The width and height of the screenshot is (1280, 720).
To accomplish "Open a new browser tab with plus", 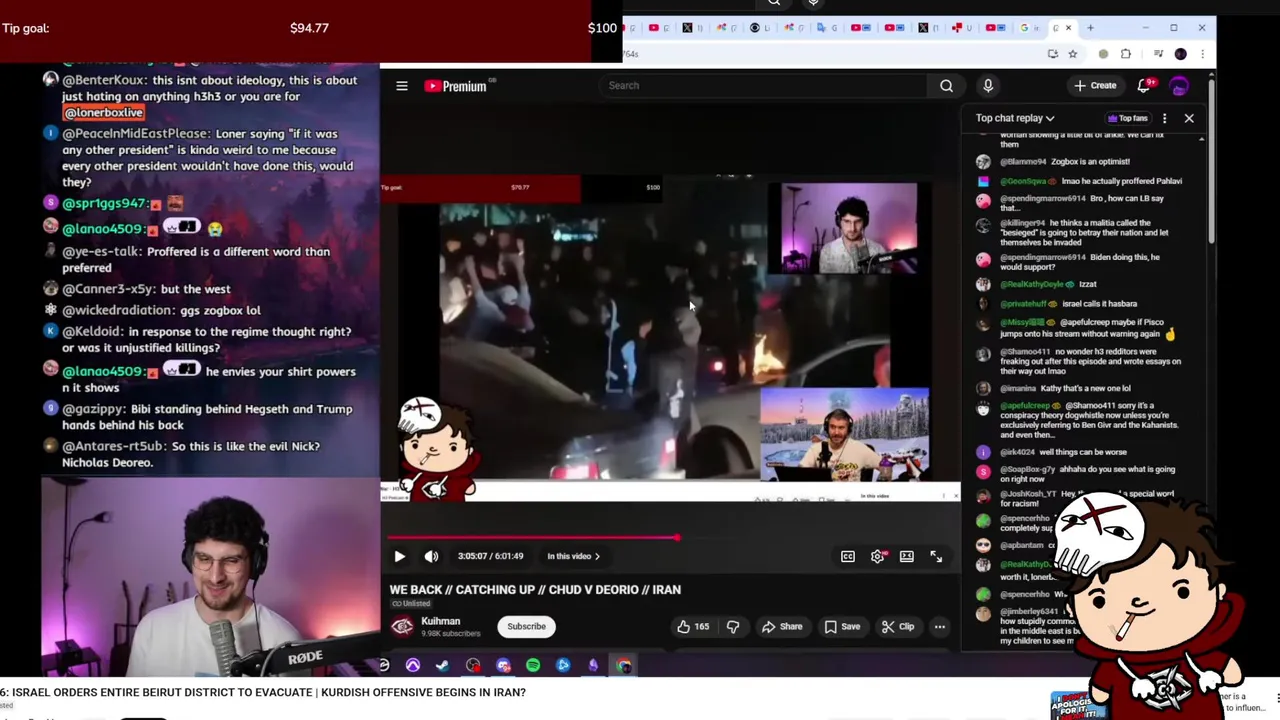I will click(x=1090, y=28).
